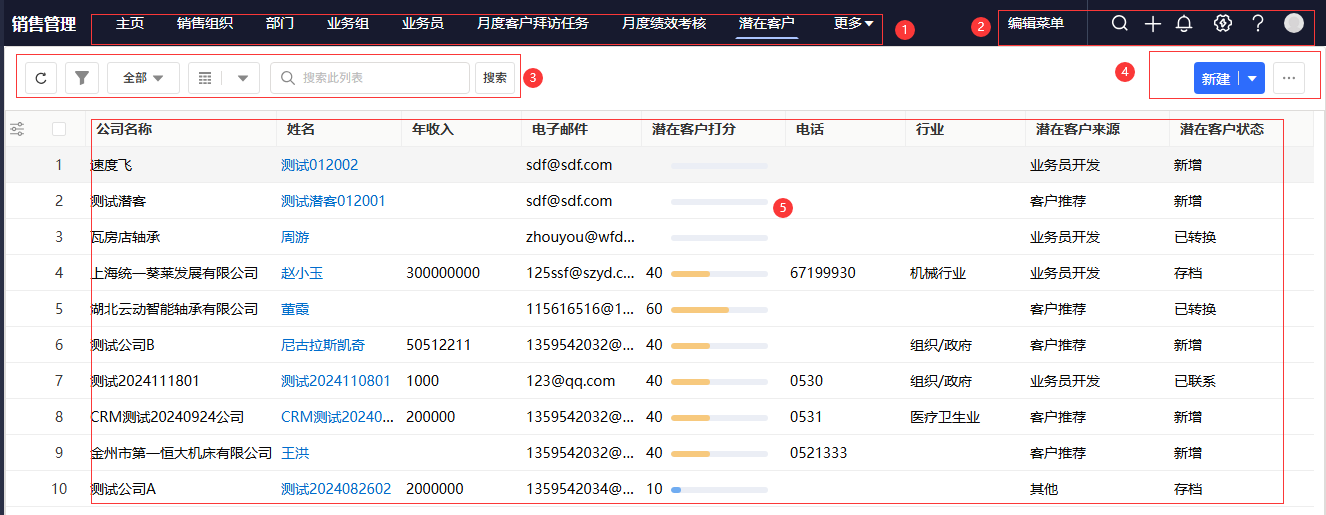Expand the 更多 navigation menu
The width and height of the screenshot is (1326, 515).
click(x=853, y=23)
